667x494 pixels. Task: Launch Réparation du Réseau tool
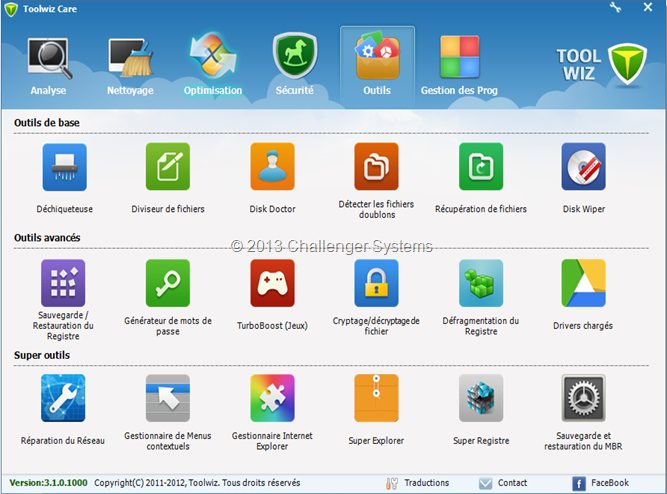tap(63, 398)
